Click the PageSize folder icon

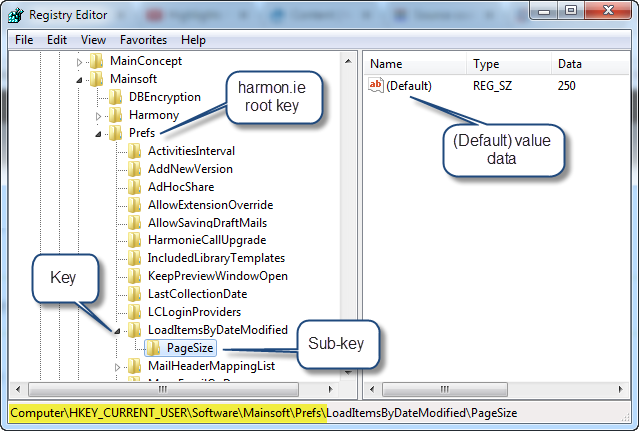coord(153,348)
